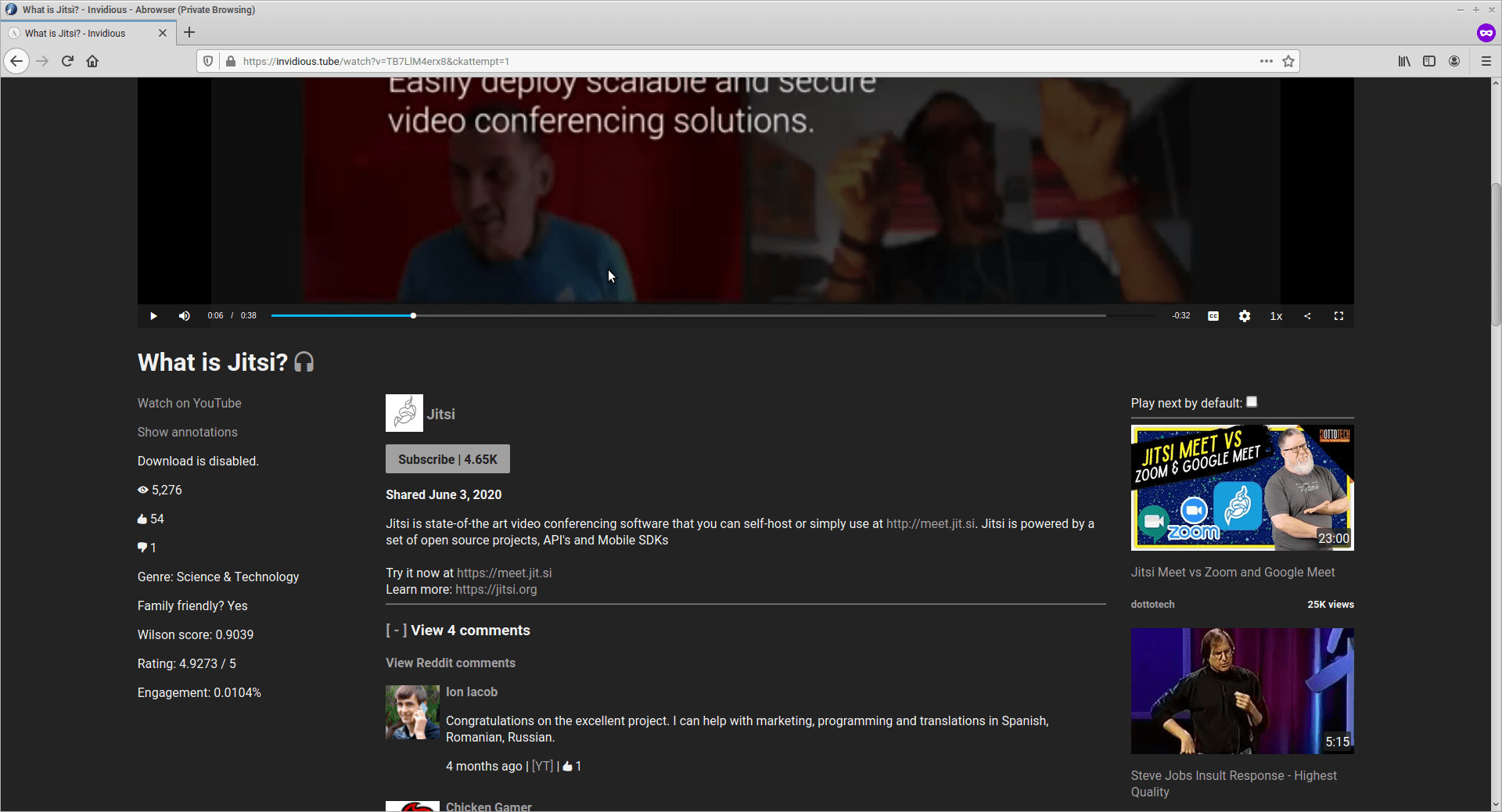
Task: Enable Play next by default
Action: [1252, 402]
